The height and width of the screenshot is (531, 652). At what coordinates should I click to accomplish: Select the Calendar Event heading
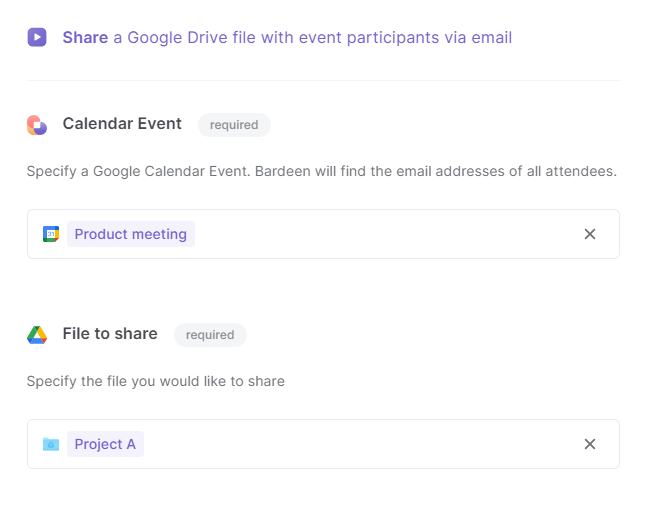click(x=122, y=124)
